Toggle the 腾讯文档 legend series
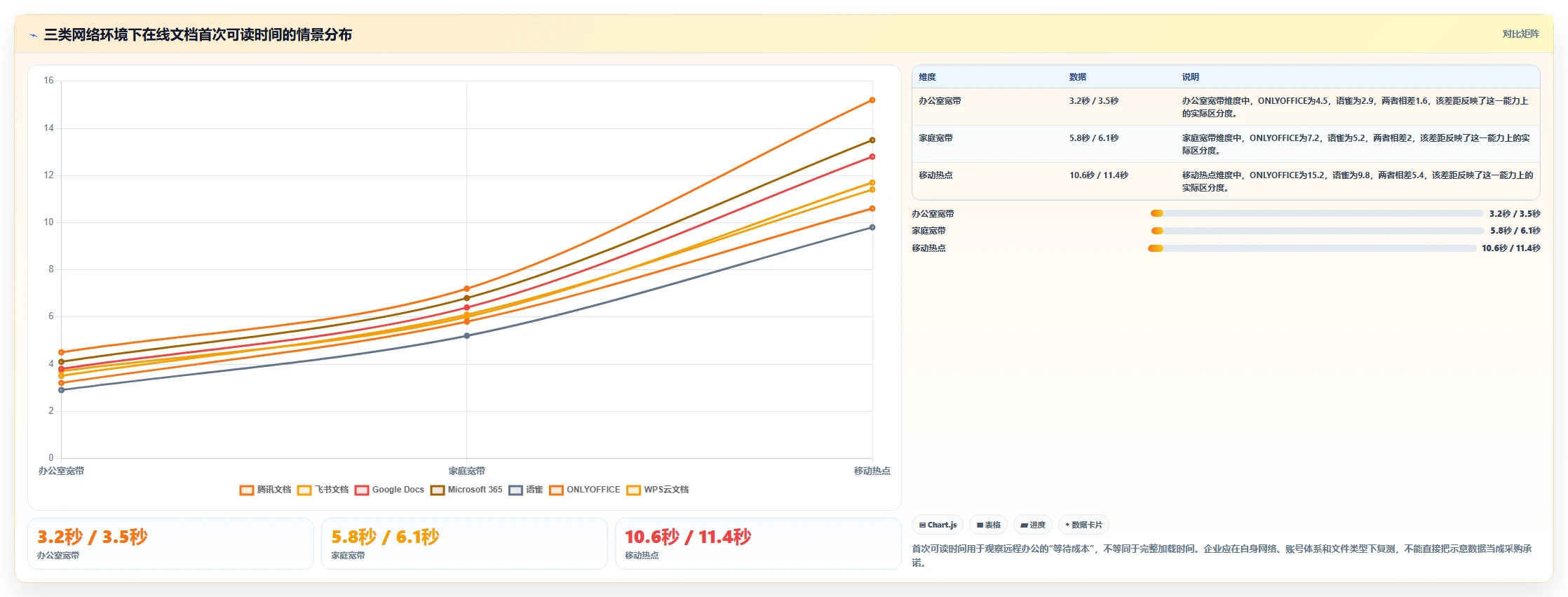The width and height of the screenshot is (1568, 597). (x=265, y=490)
